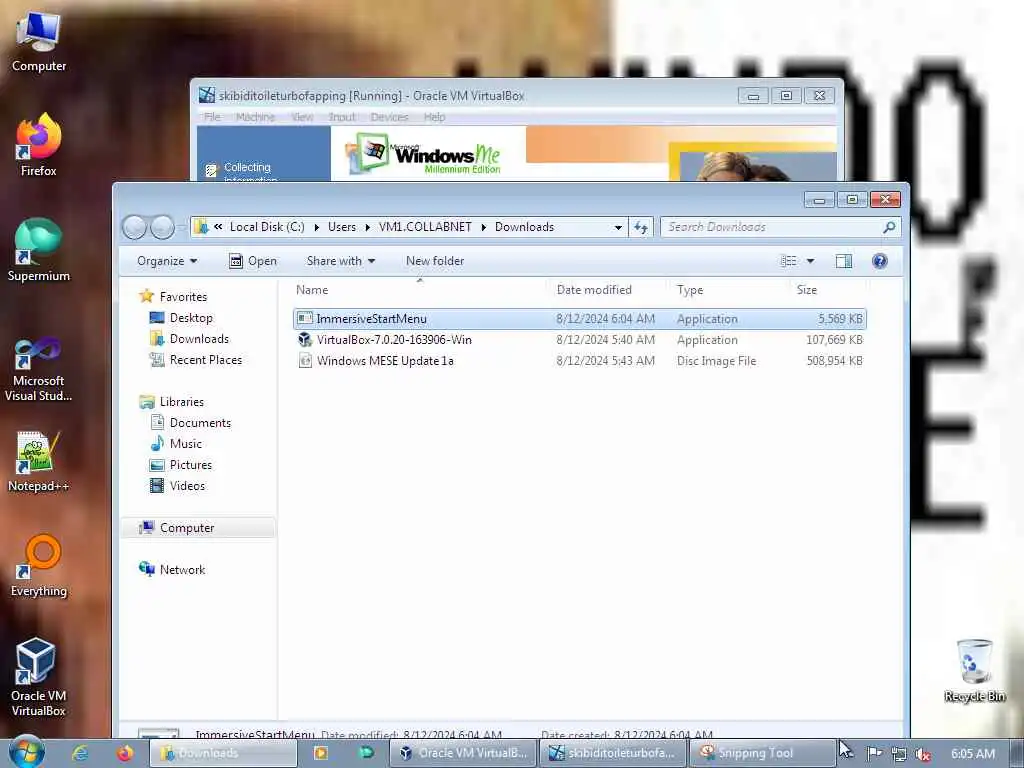Open the Pictures library
Viewport: 1024px width, 768px height.
click(x=181, y=465)
